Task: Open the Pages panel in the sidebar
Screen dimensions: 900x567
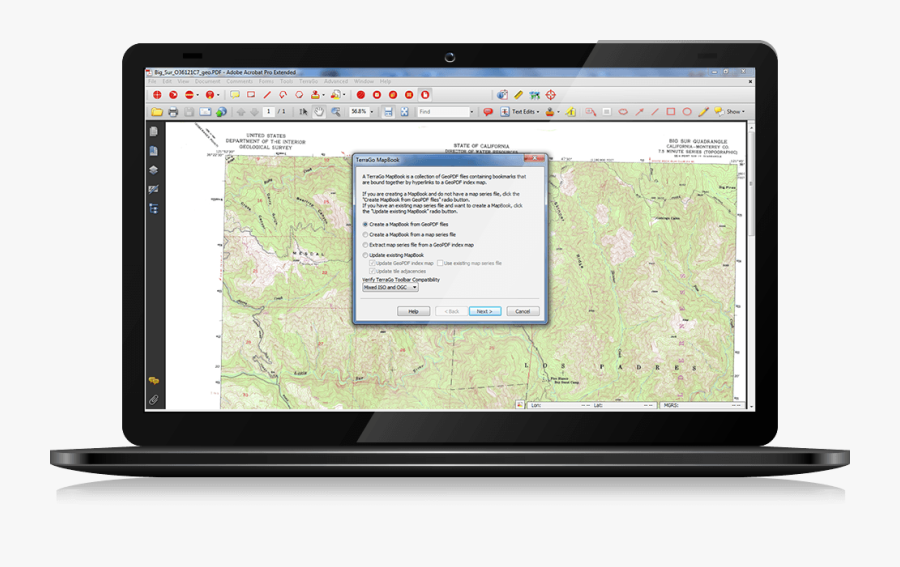Action: 154,132
